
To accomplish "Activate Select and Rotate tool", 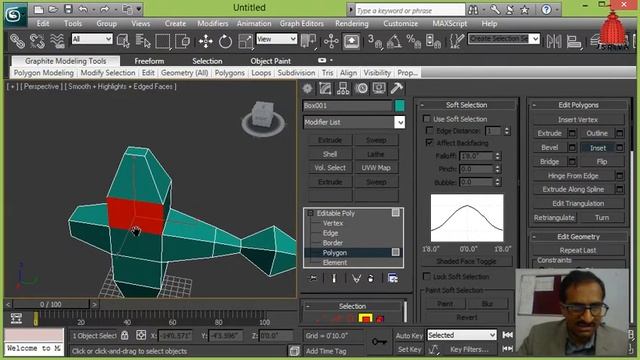I will click(x=225, y=41).
